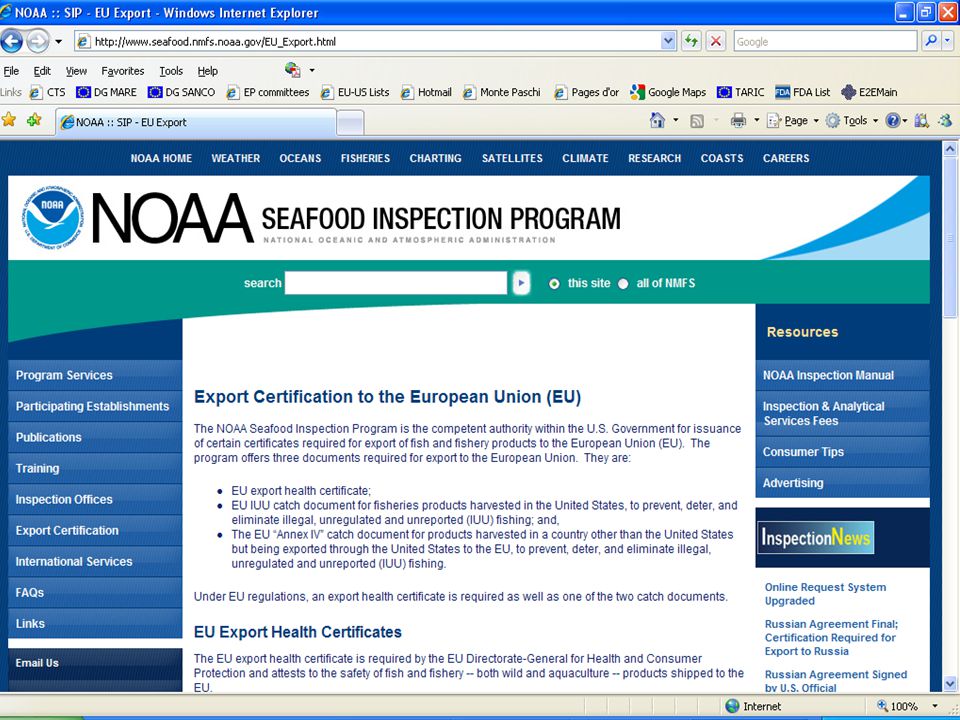960x720 pixels.
Task: Open the 'Online Request System Upgraded' news link
Action: (x=825, y=594)
